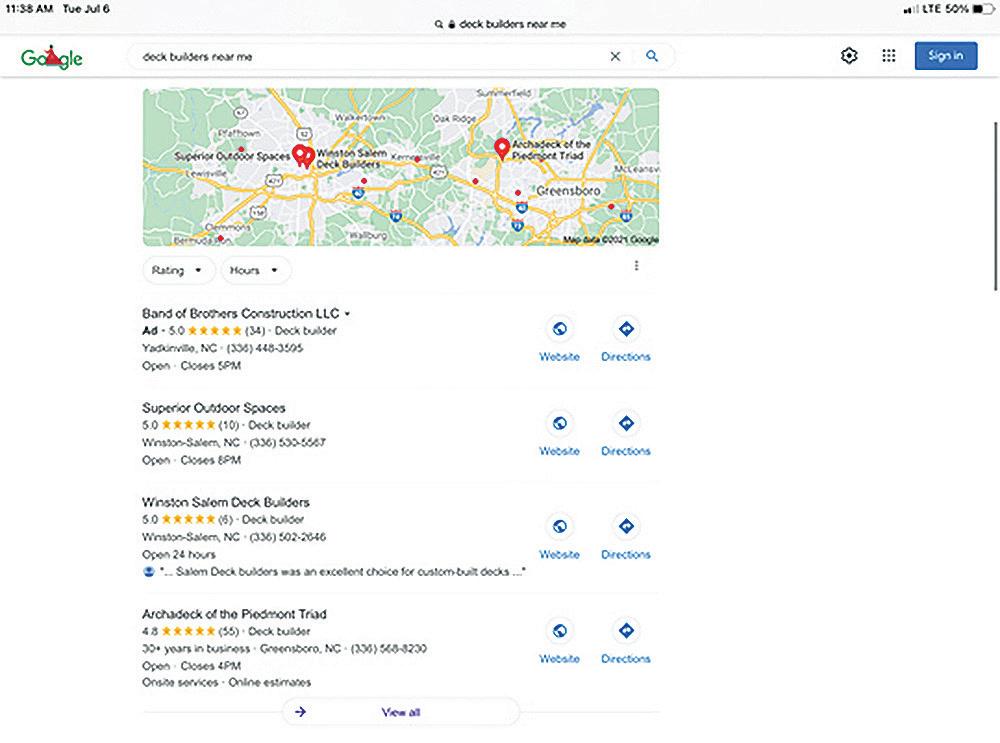The image size is (1000, 743).
Task: Click the blue search magnifier icon
Action: pos(652,56)
